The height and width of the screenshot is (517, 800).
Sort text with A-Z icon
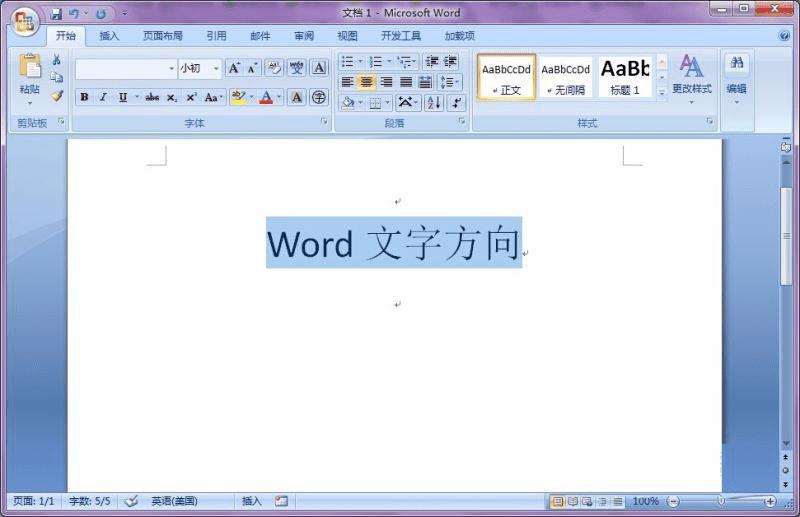point(434,103)
